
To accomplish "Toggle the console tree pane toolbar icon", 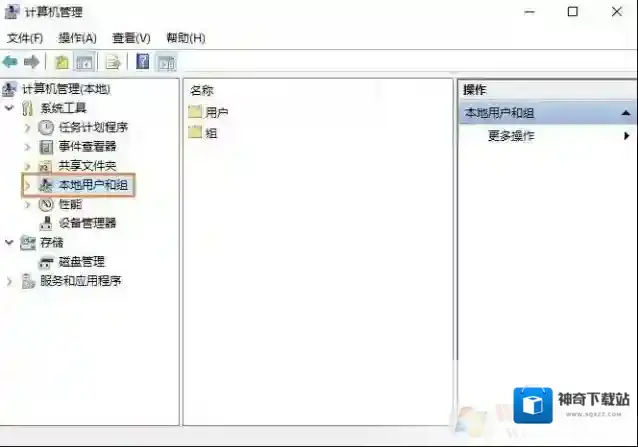I will (x=85, y=62).
